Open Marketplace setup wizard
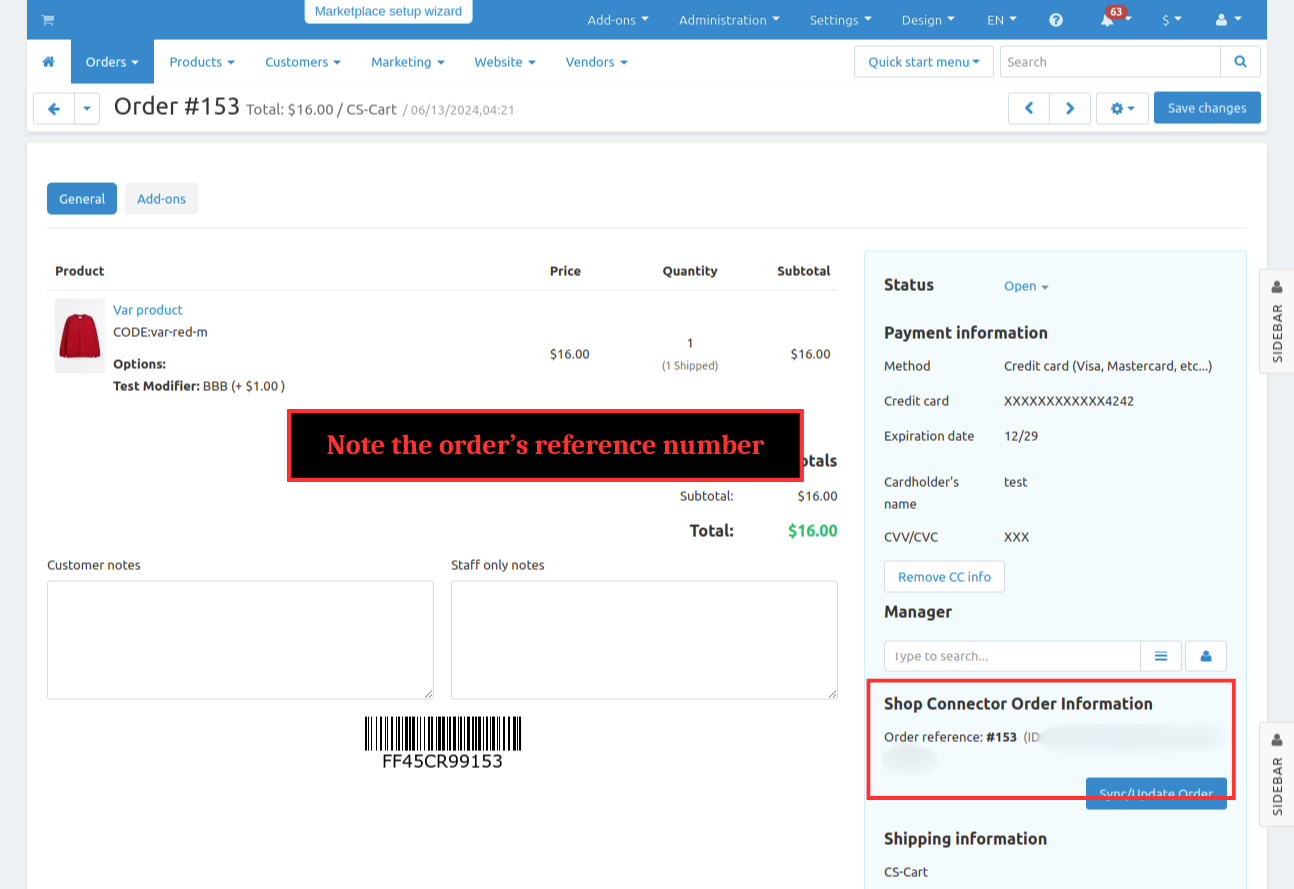 coord(388,12)
